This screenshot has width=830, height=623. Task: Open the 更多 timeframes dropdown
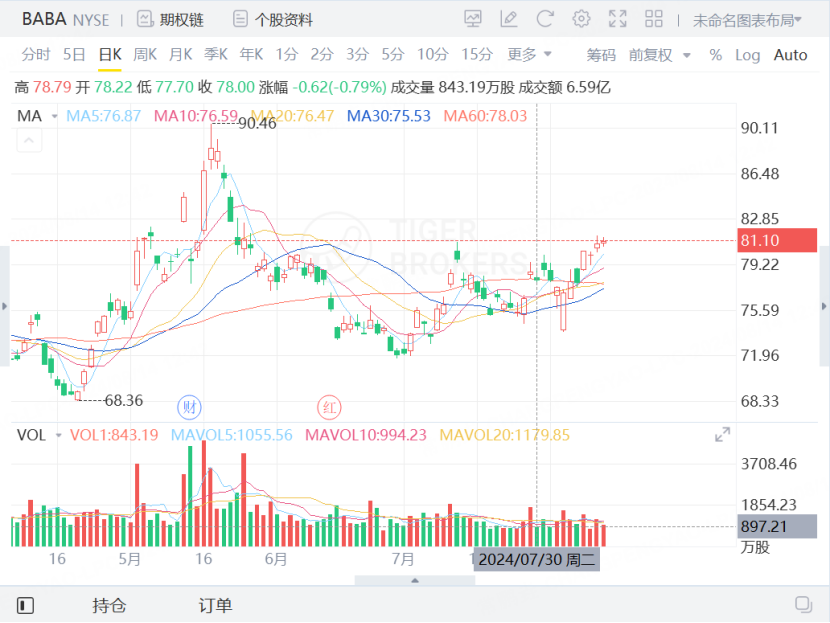point(529,54)
